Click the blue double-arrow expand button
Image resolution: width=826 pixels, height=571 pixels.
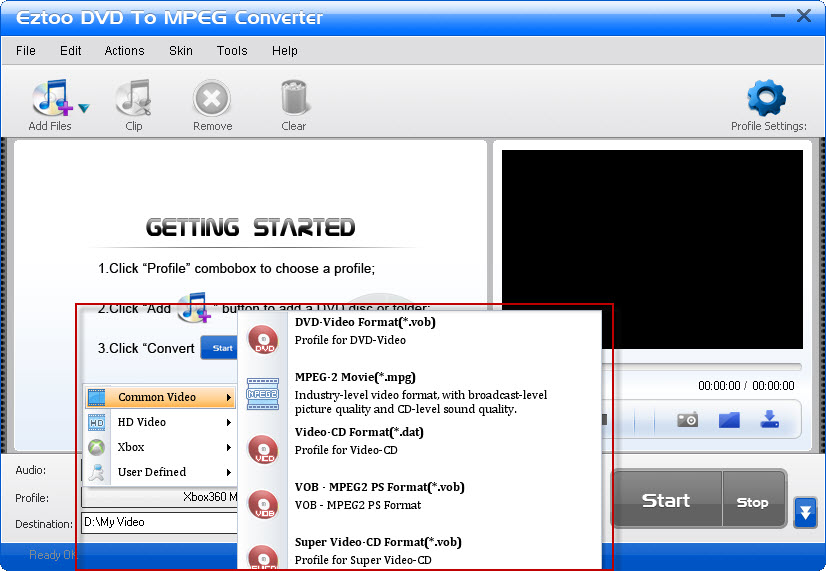[x=805, y=512]
